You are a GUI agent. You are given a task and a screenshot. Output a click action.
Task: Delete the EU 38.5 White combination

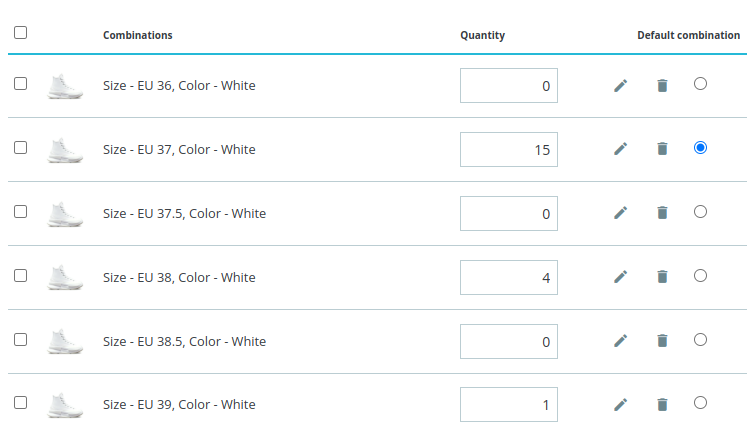(x=662, y=340)
